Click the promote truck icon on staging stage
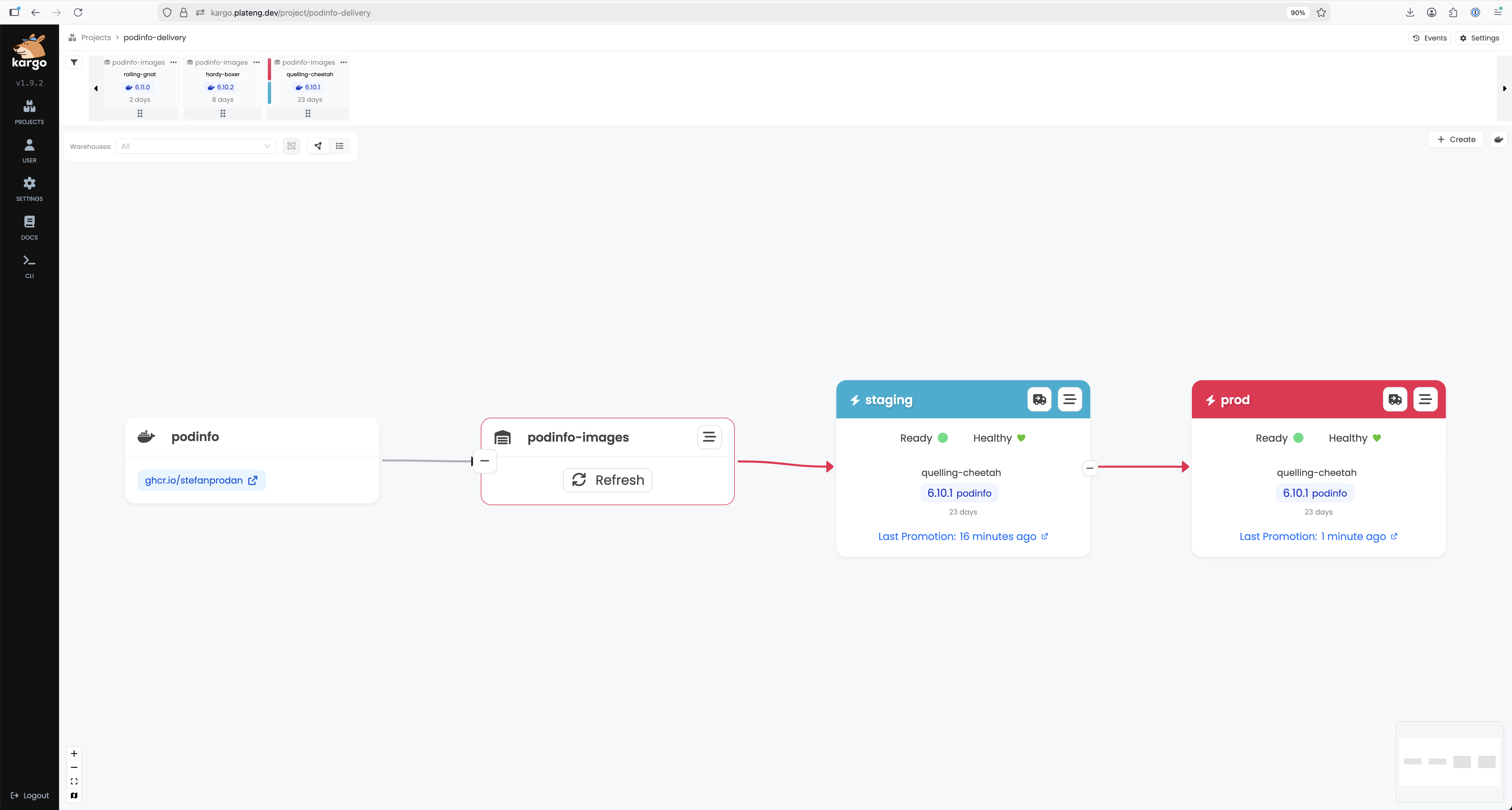Screen dimensions: 1512x810 (1039, 399)
